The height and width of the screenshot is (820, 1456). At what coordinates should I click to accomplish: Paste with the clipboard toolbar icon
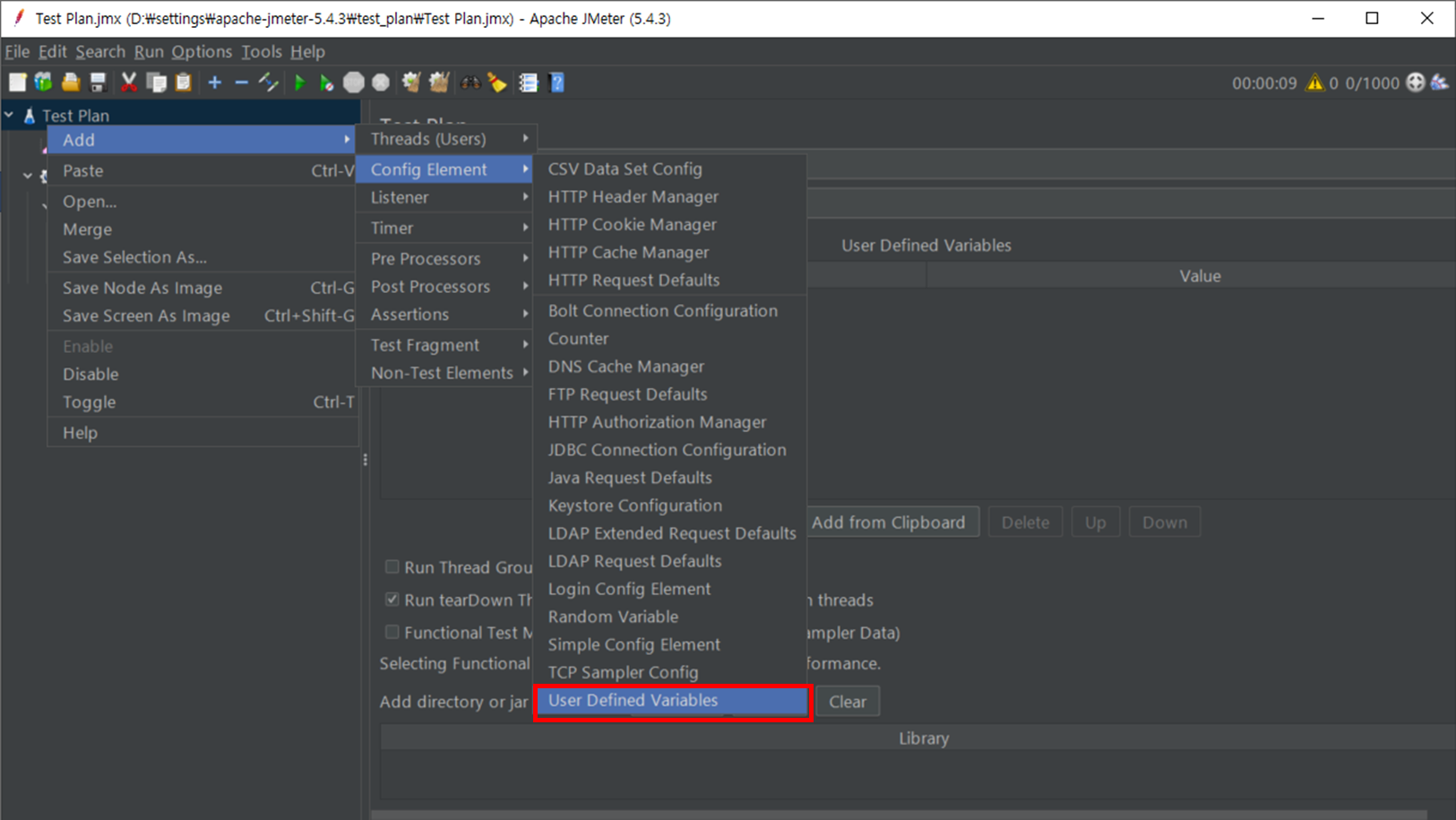[183, 82]
